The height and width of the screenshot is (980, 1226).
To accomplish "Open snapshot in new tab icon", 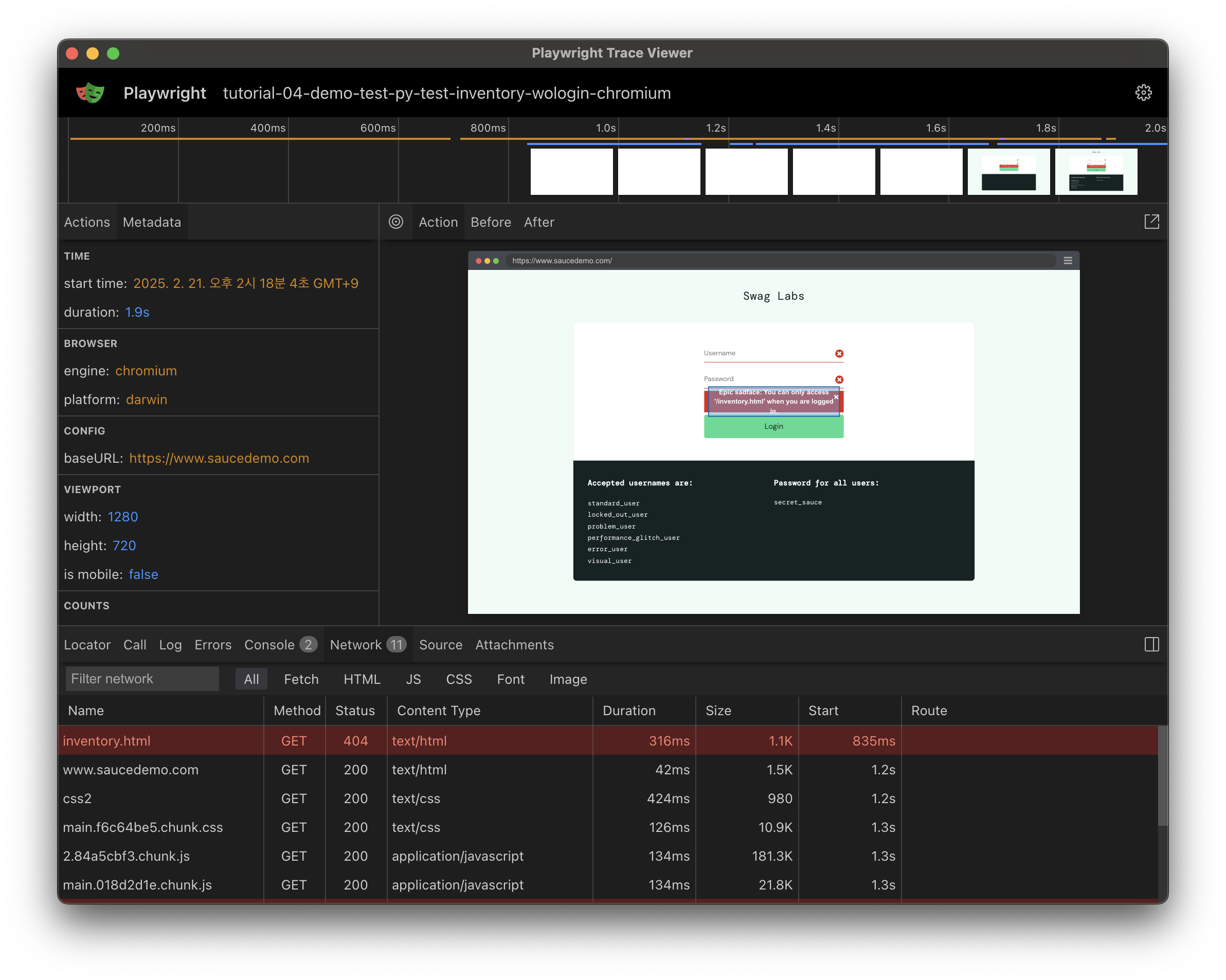I will [x=1151, y=222].
